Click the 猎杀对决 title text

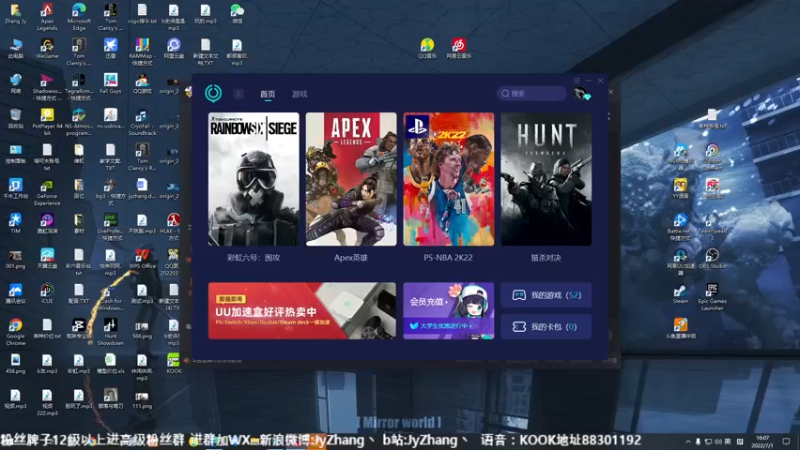tap(546, 258)
